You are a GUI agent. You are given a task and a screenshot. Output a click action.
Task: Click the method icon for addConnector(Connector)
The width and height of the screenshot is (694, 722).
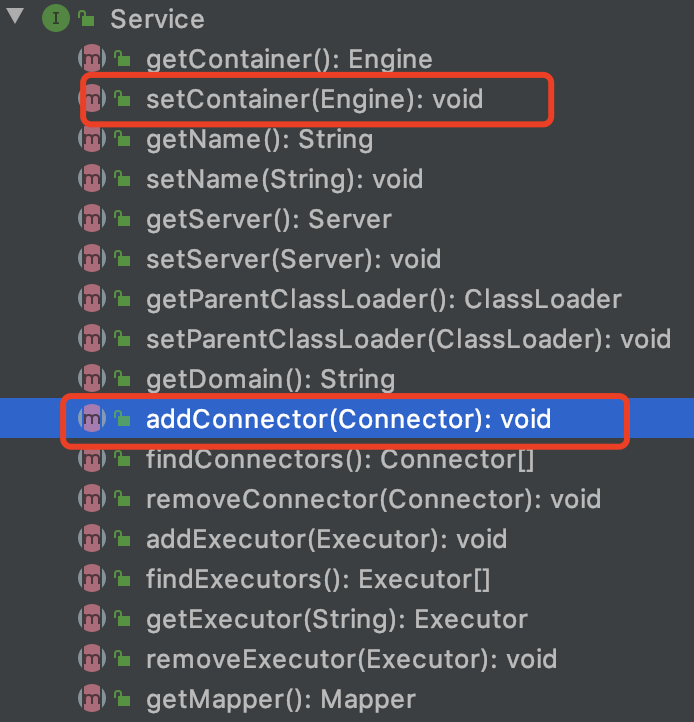(92, 418)
